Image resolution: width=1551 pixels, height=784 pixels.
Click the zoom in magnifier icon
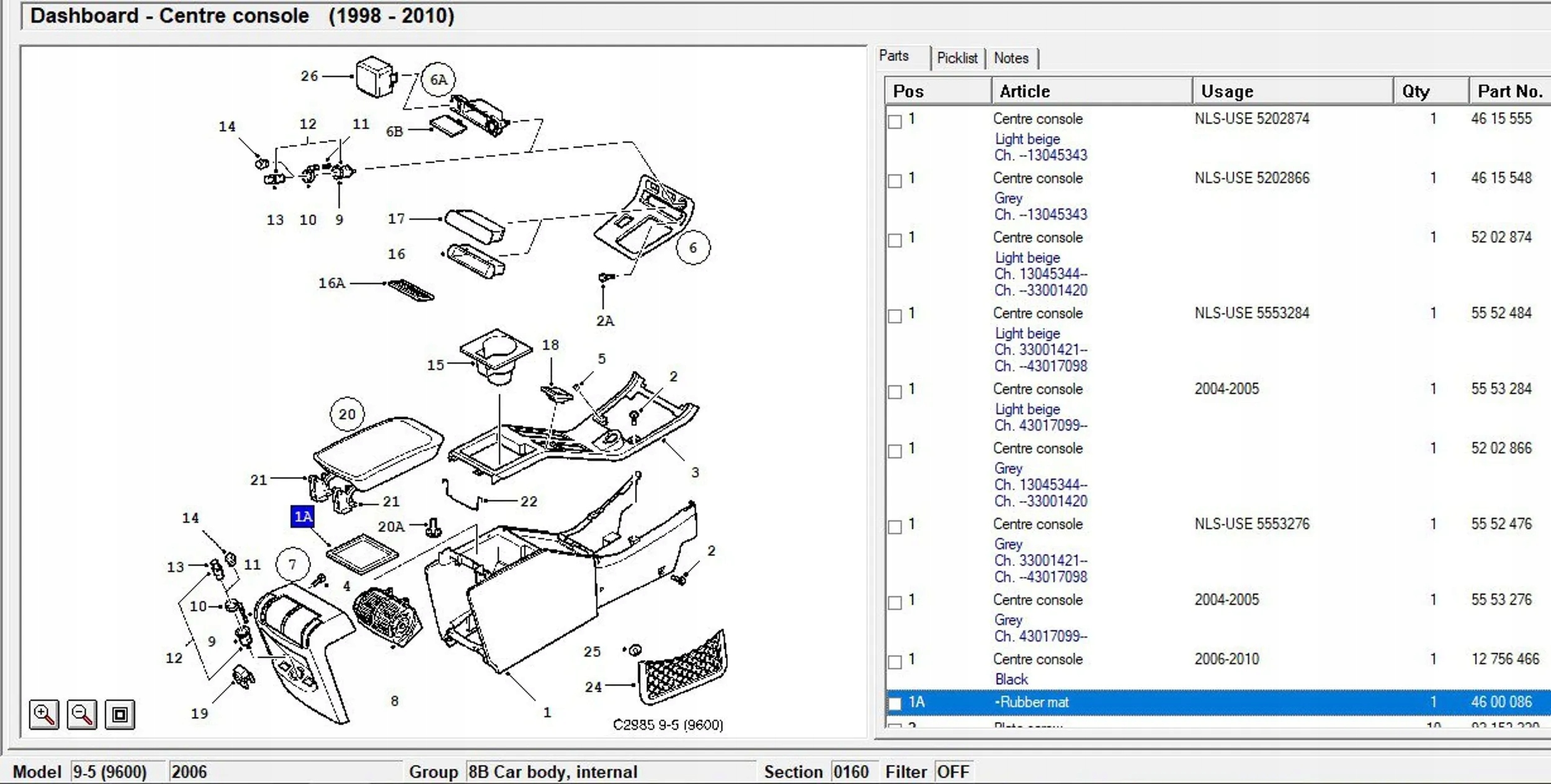44,715
